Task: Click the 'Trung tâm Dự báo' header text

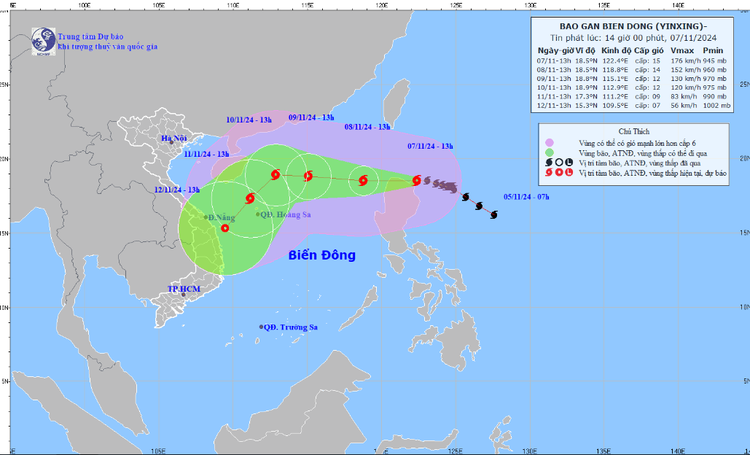Action: pyautogui.click(x=91, y=37)
